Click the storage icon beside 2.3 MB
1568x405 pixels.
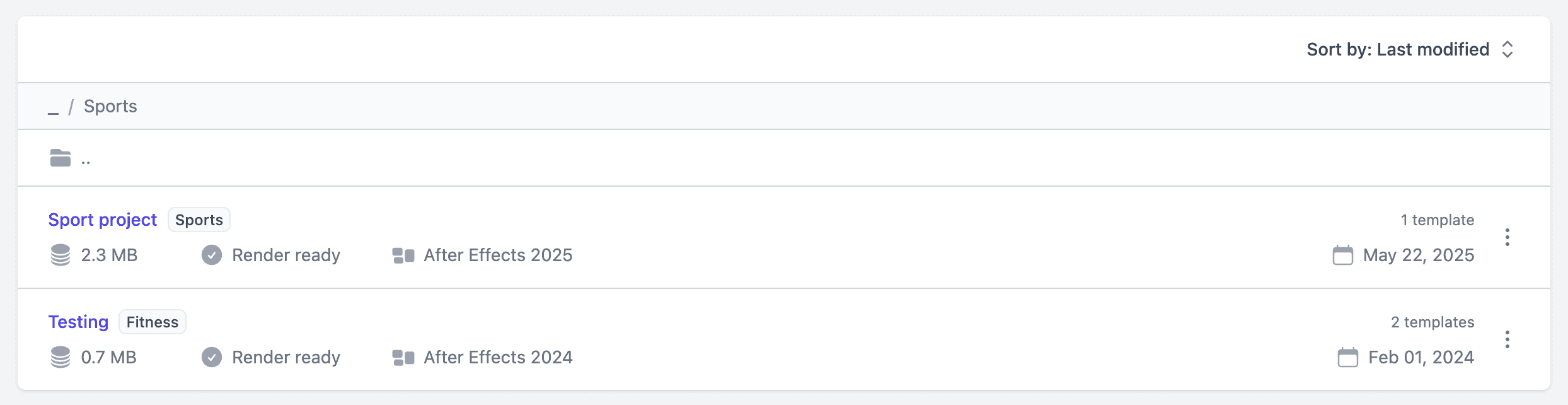click(60, 255)
